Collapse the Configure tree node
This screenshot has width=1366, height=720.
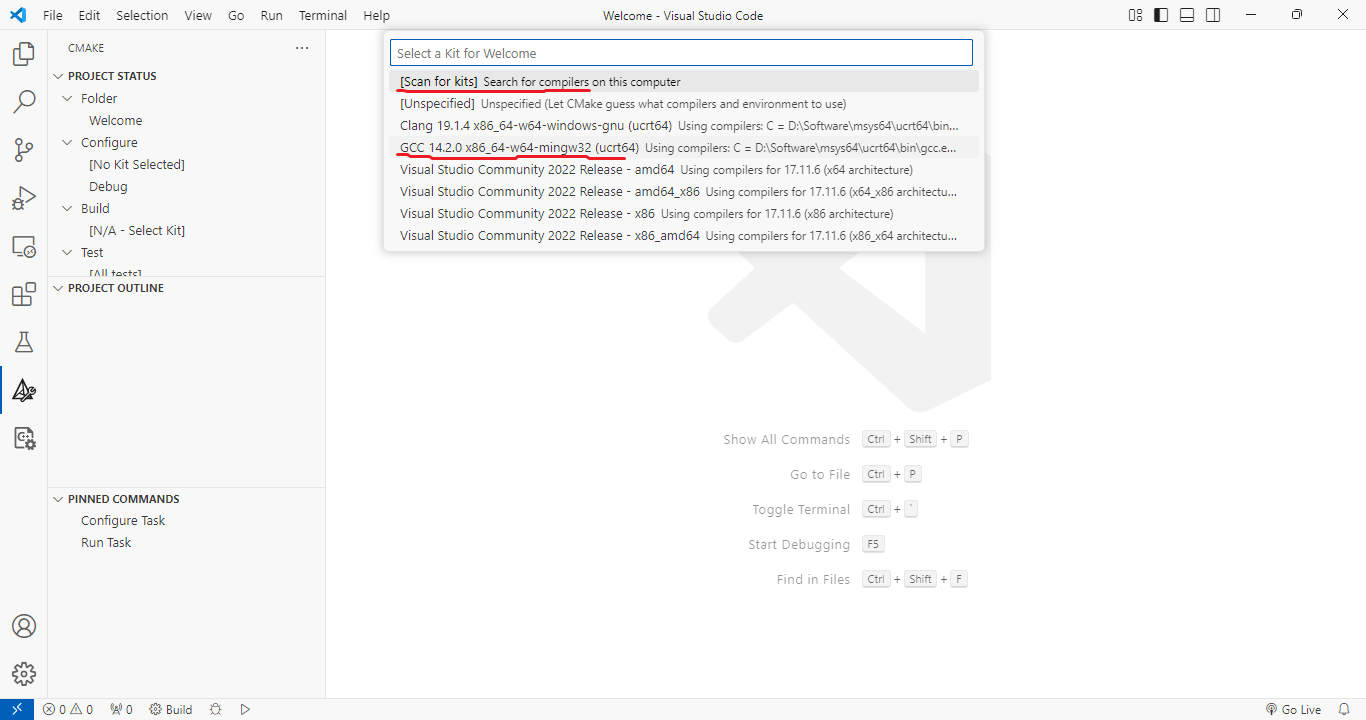[109, 142]
